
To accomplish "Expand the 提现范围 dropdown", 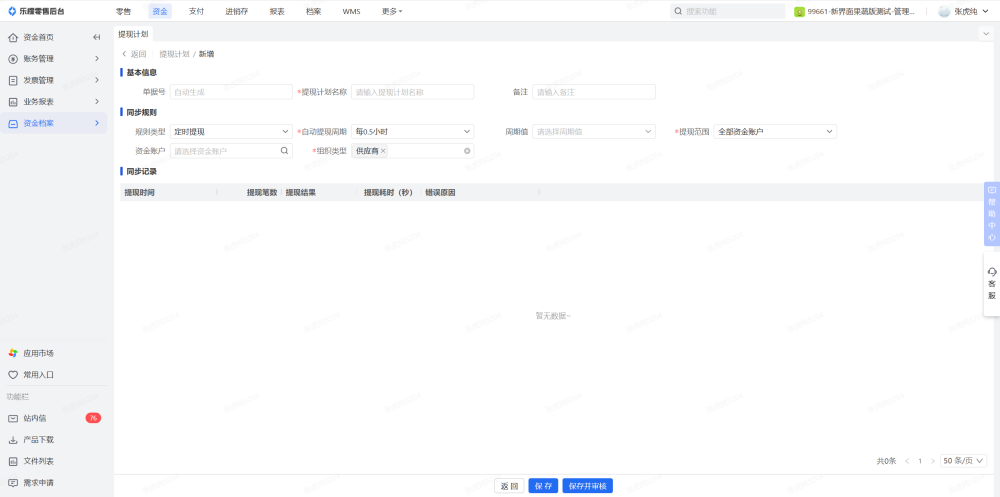I will click(x=775, y=131).
